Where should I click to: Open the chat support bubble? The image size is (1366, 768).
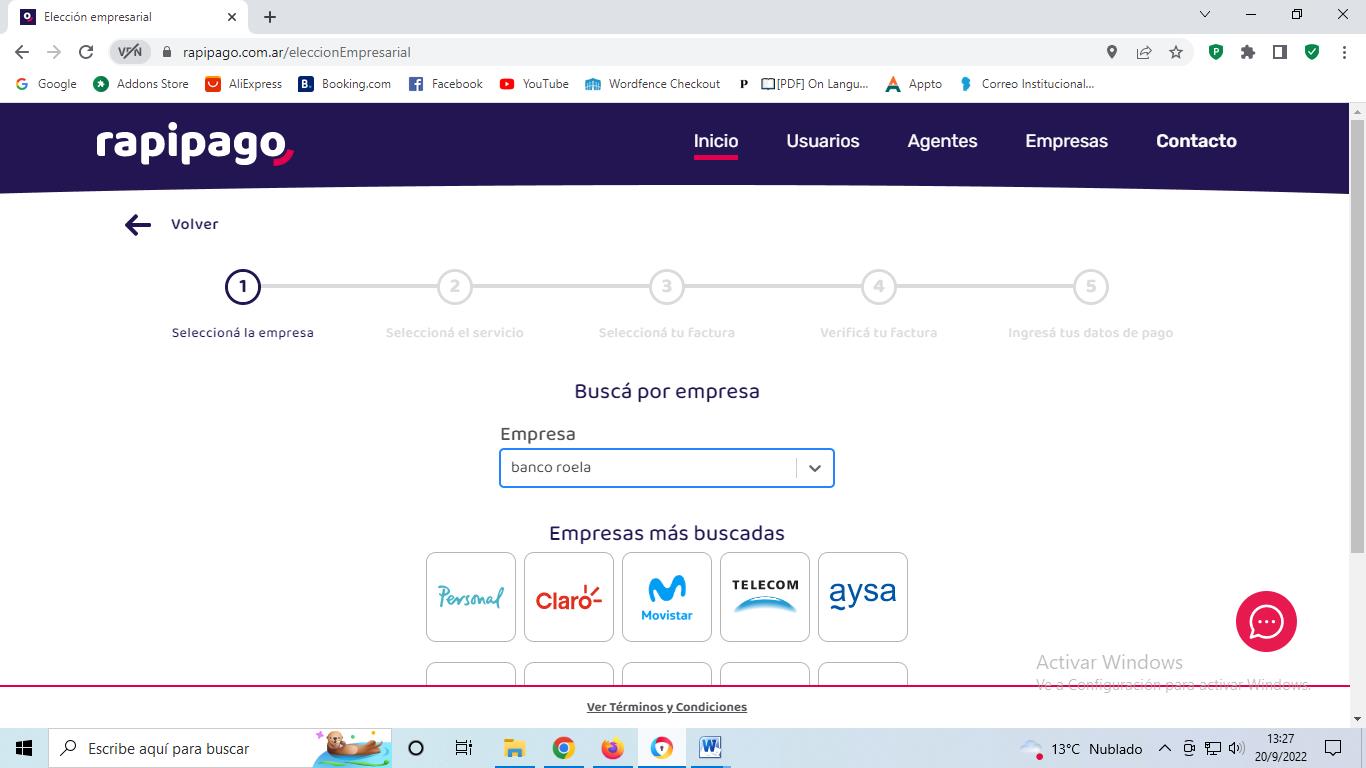coord(1266,621)
